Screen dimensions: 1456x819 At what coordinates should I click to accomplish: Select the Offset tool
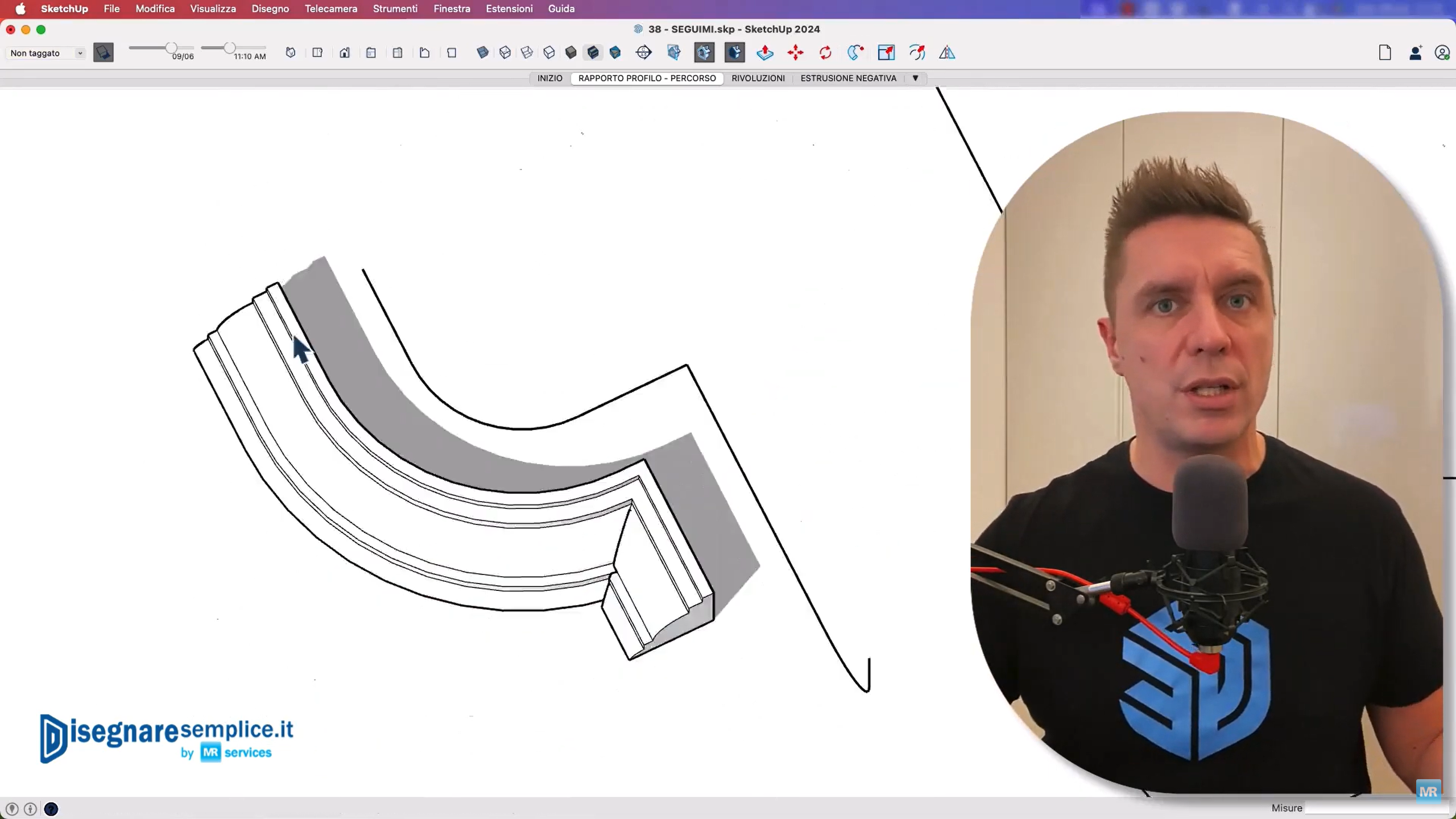click(917, 53)
